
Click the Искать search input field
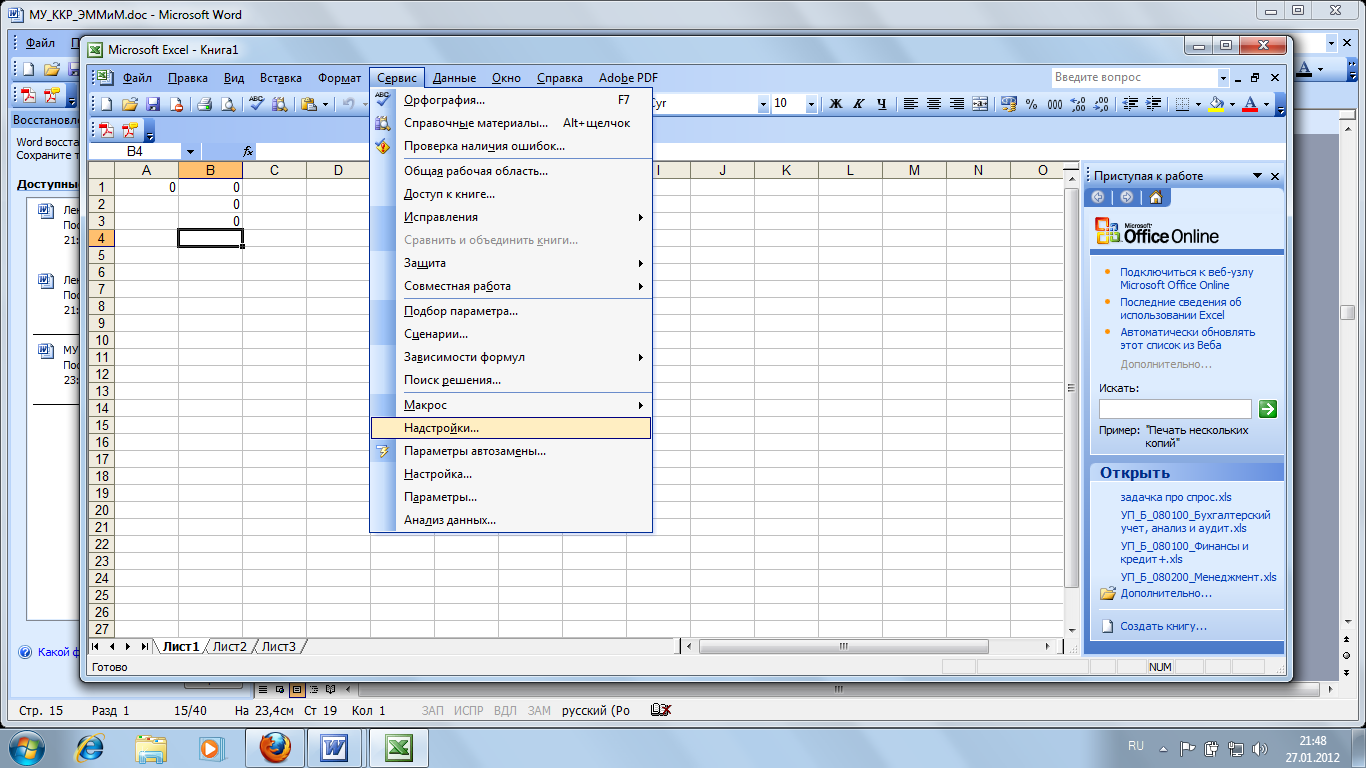pyautogui.click(x=1175, y=408)
